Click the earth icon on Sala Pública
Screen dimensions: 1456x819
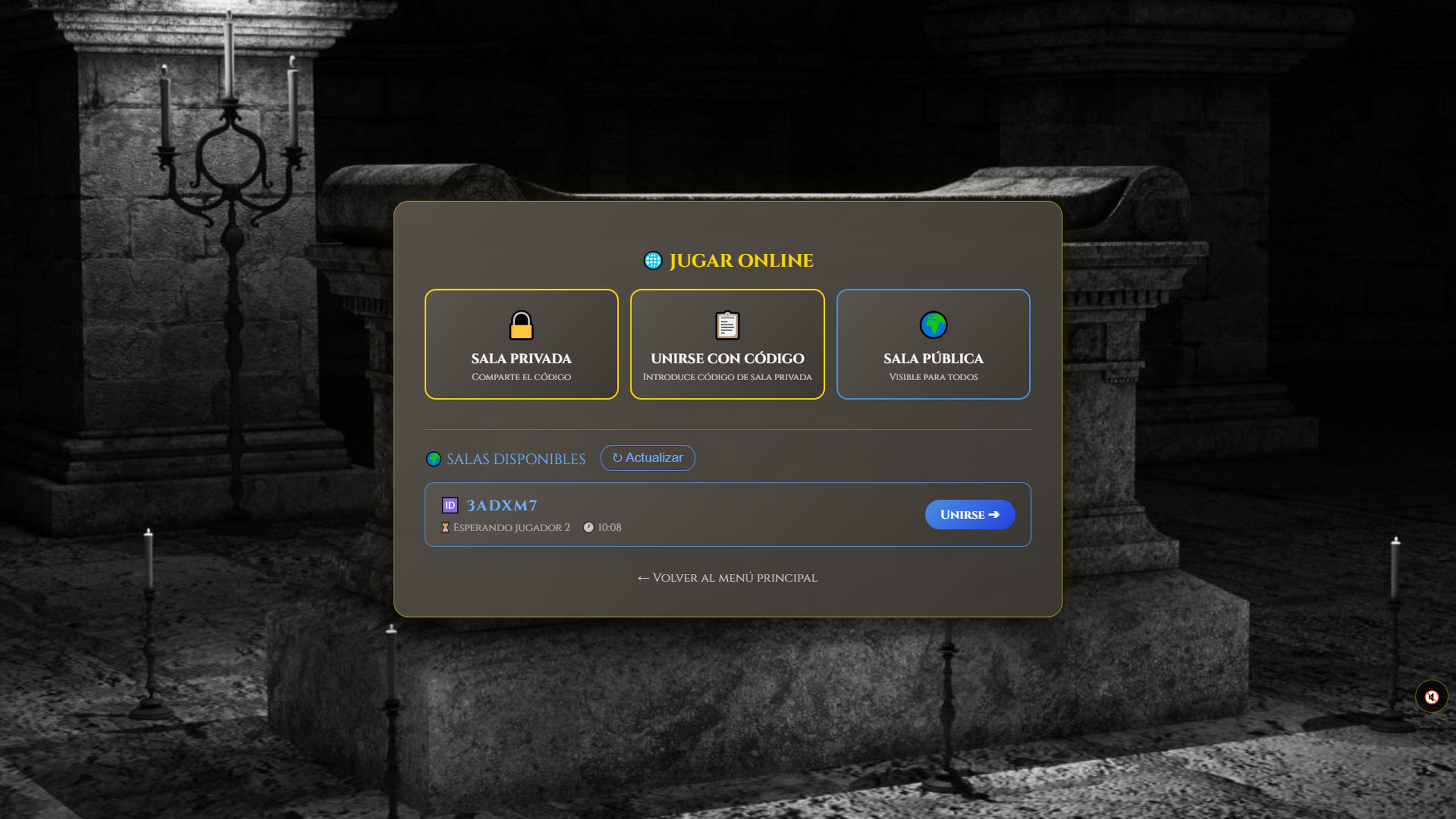933,325
